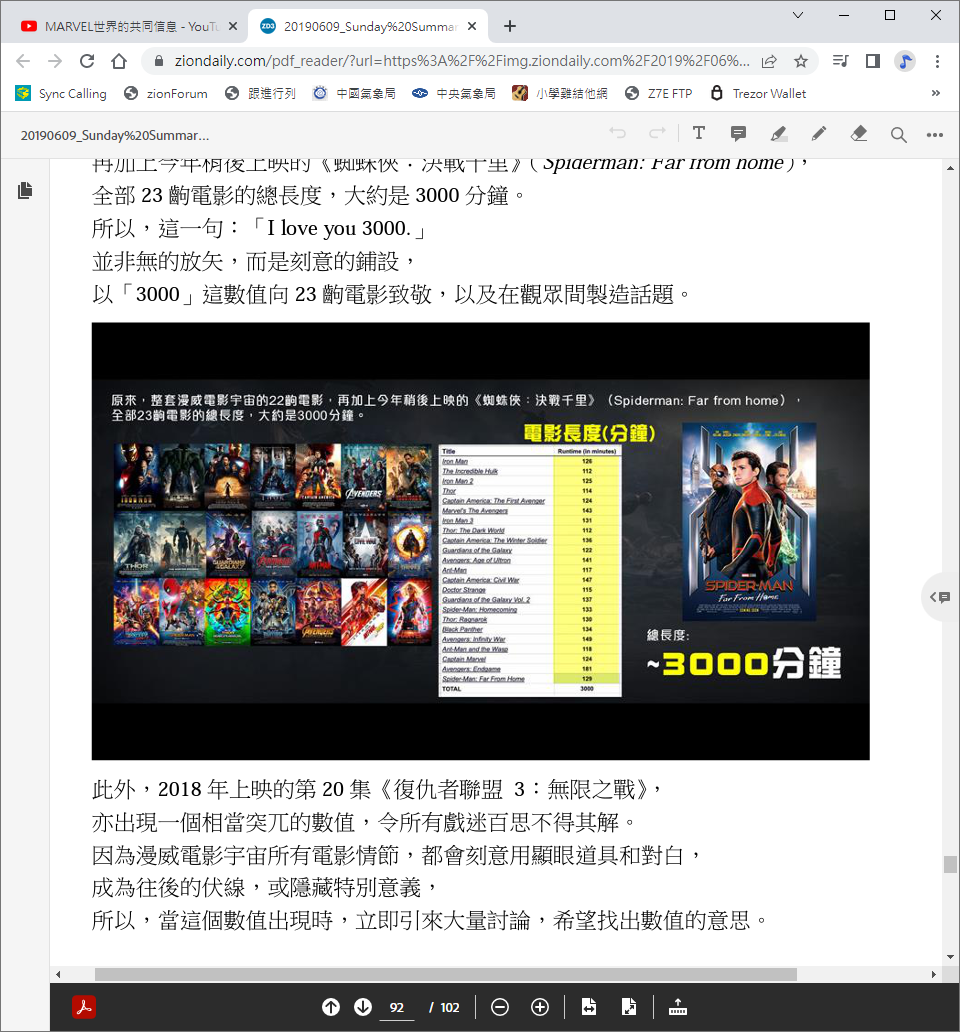
Task: Fit PDF page to width
Action: pyautogui.click(x=589, y=1007)
